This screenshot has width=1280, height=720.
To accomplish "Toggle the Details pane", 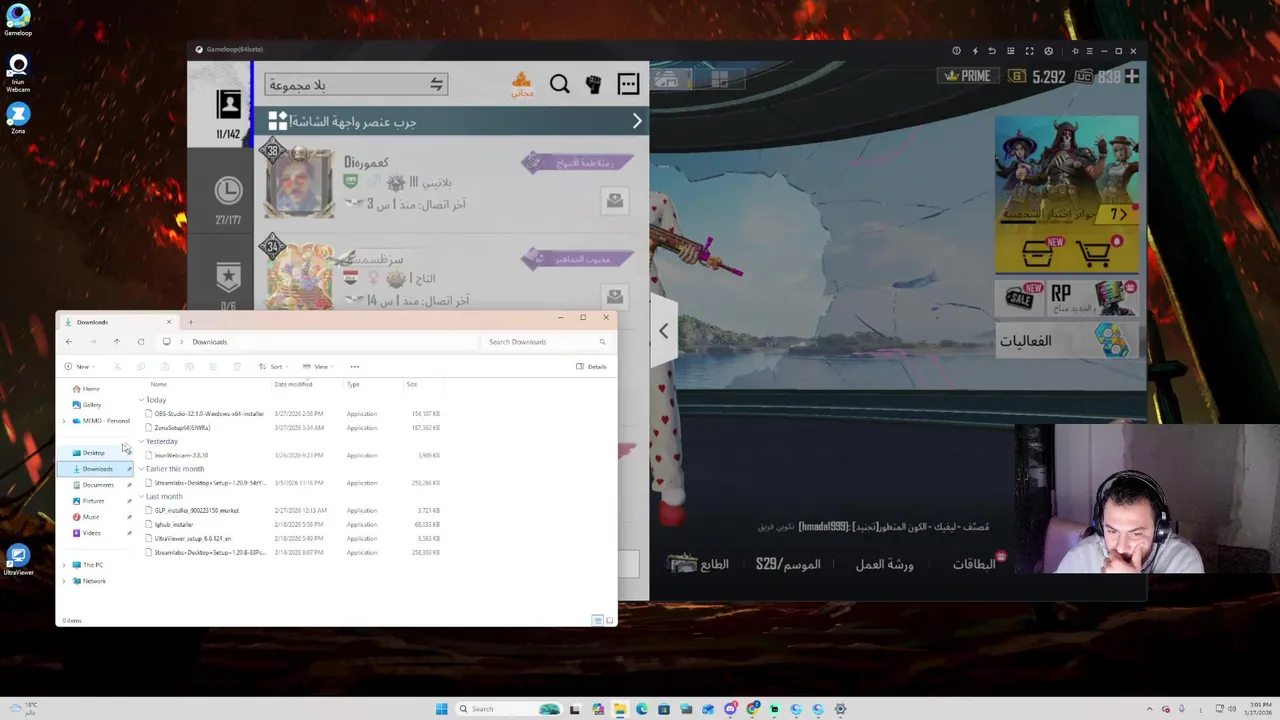I will (591, 367).
